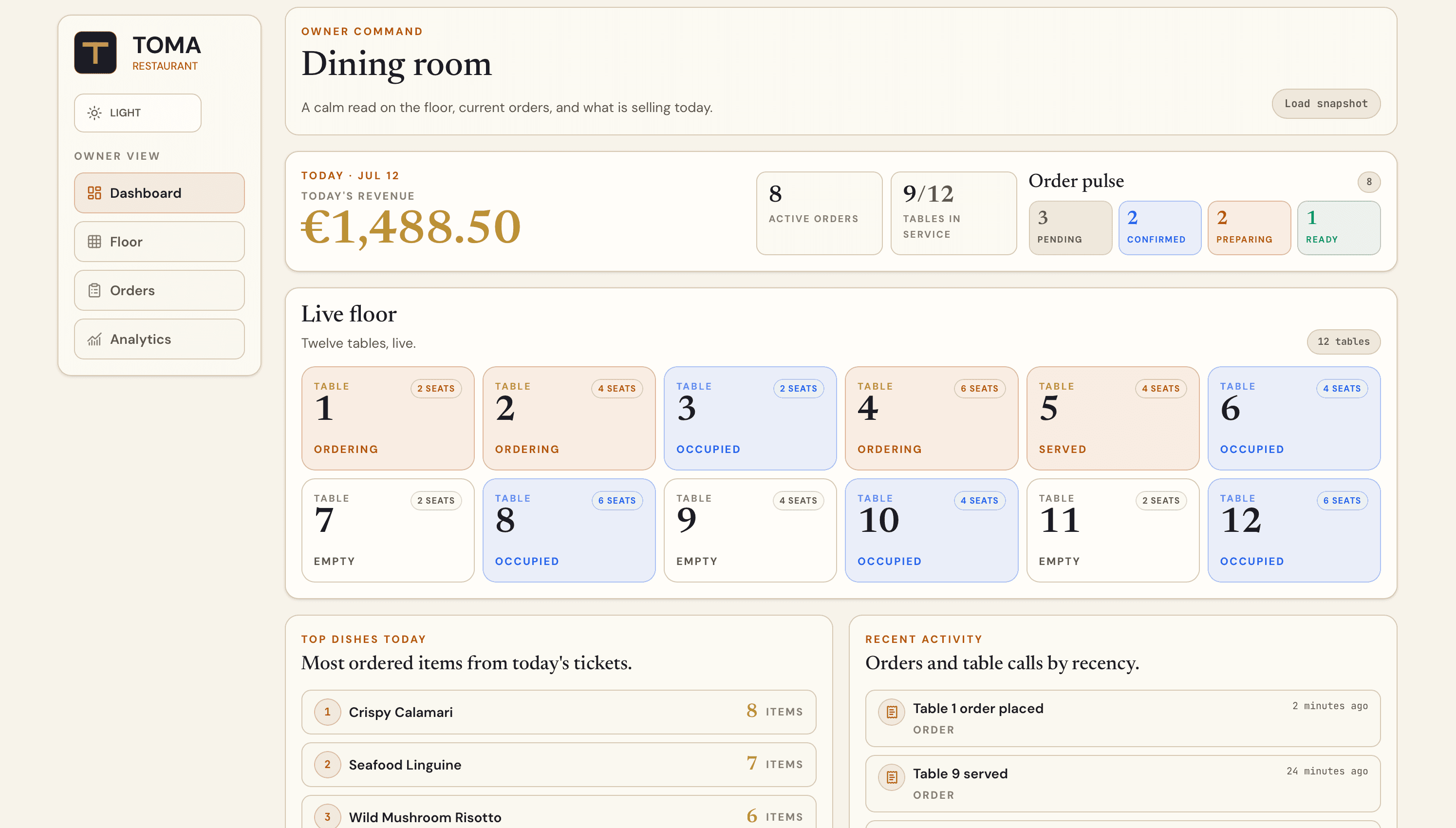Click the TODAY · JUL 12 date label
The image size is (1456, 828).
pos(350,176)
